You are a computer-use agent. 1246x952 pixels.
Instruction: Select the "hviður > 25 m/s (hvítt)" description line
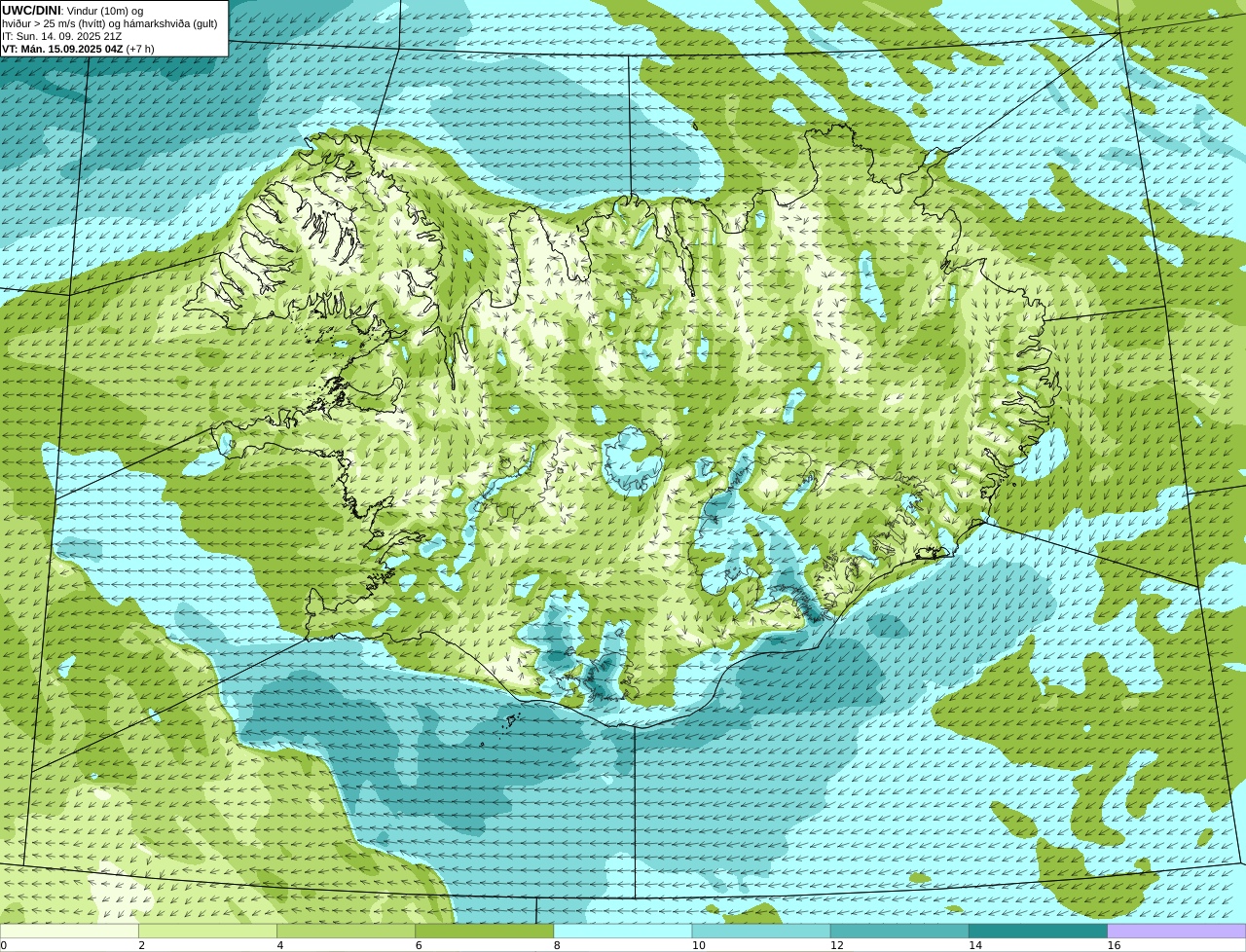click(x=110, y=23)
